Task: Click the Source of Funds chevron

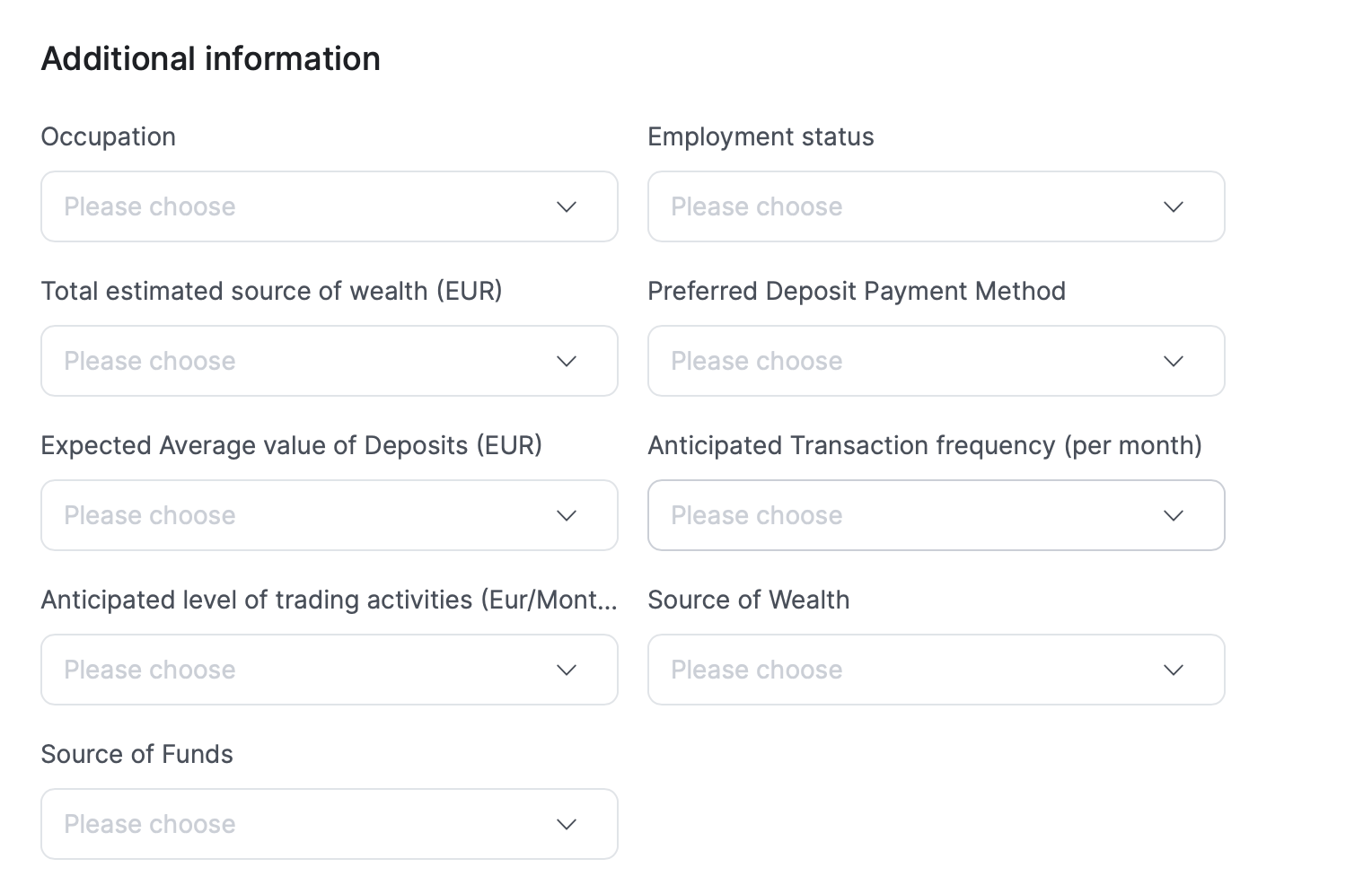Action: [x=567, y=824]
